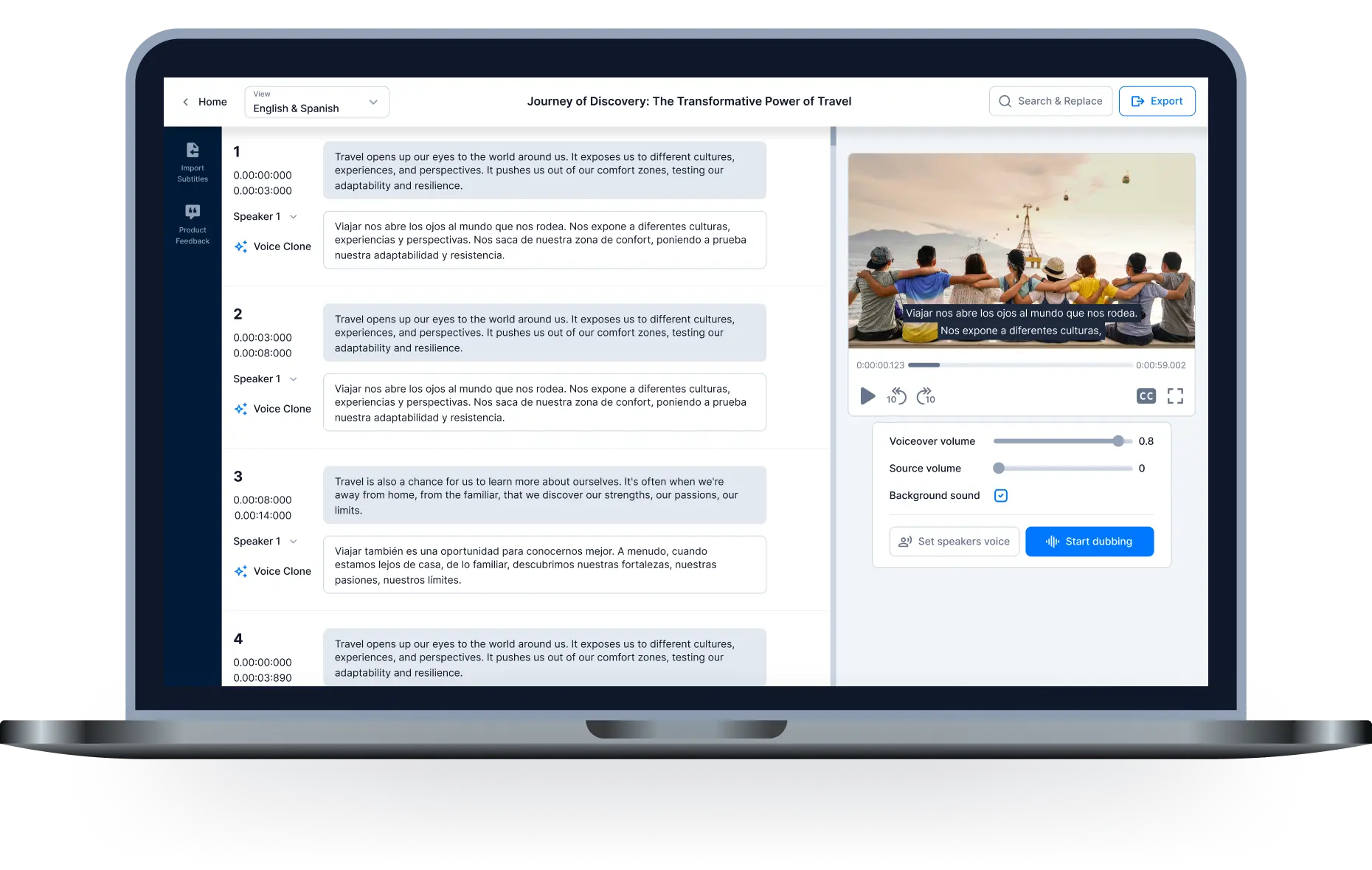Screen dimensions: 1372x870
Task: Click the Set speakers voice button
Action: click(954, 542)
